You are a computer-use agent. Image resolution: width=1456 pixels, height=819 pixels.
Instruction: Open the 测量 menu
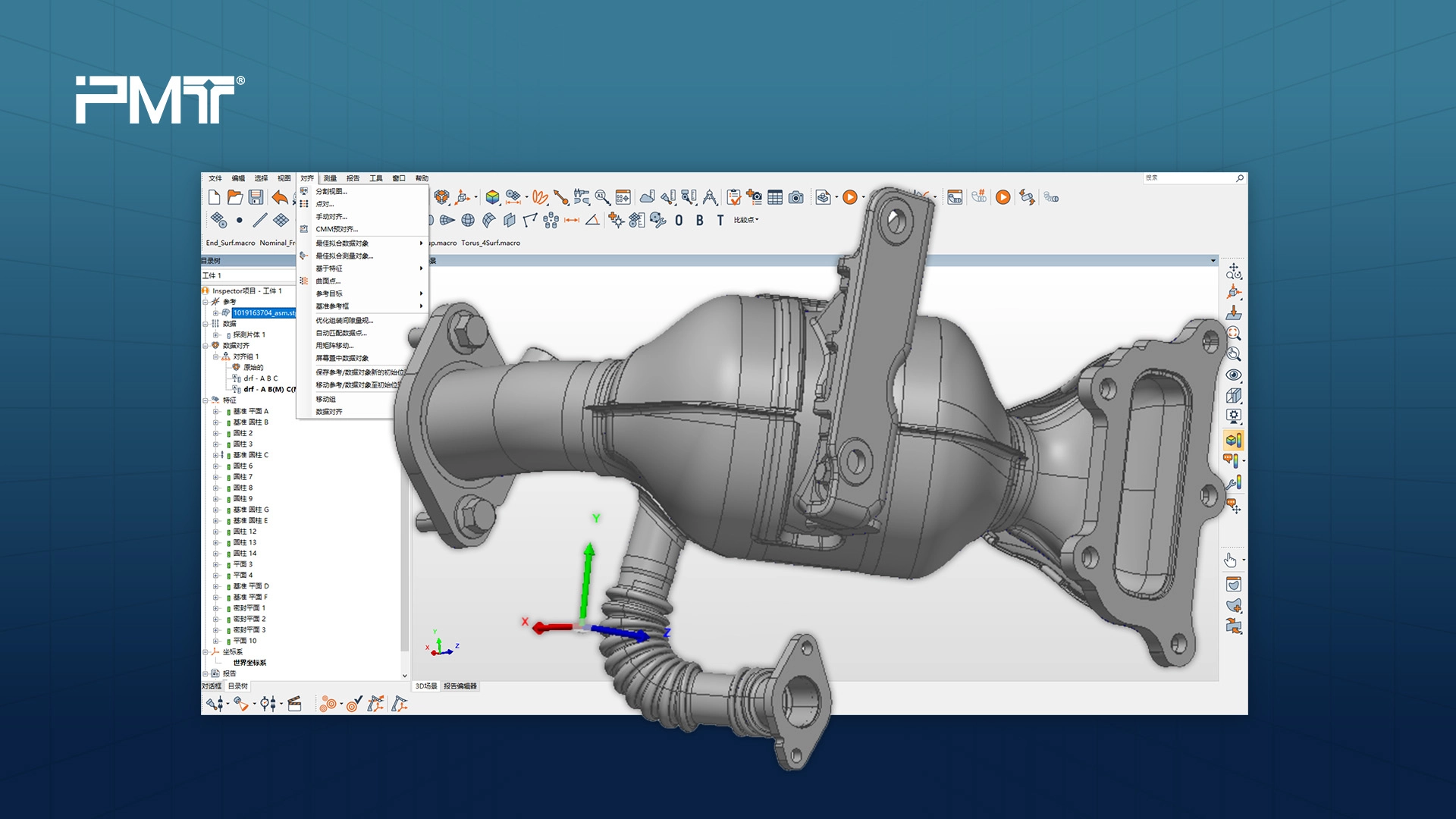click(x=330, y=178)
